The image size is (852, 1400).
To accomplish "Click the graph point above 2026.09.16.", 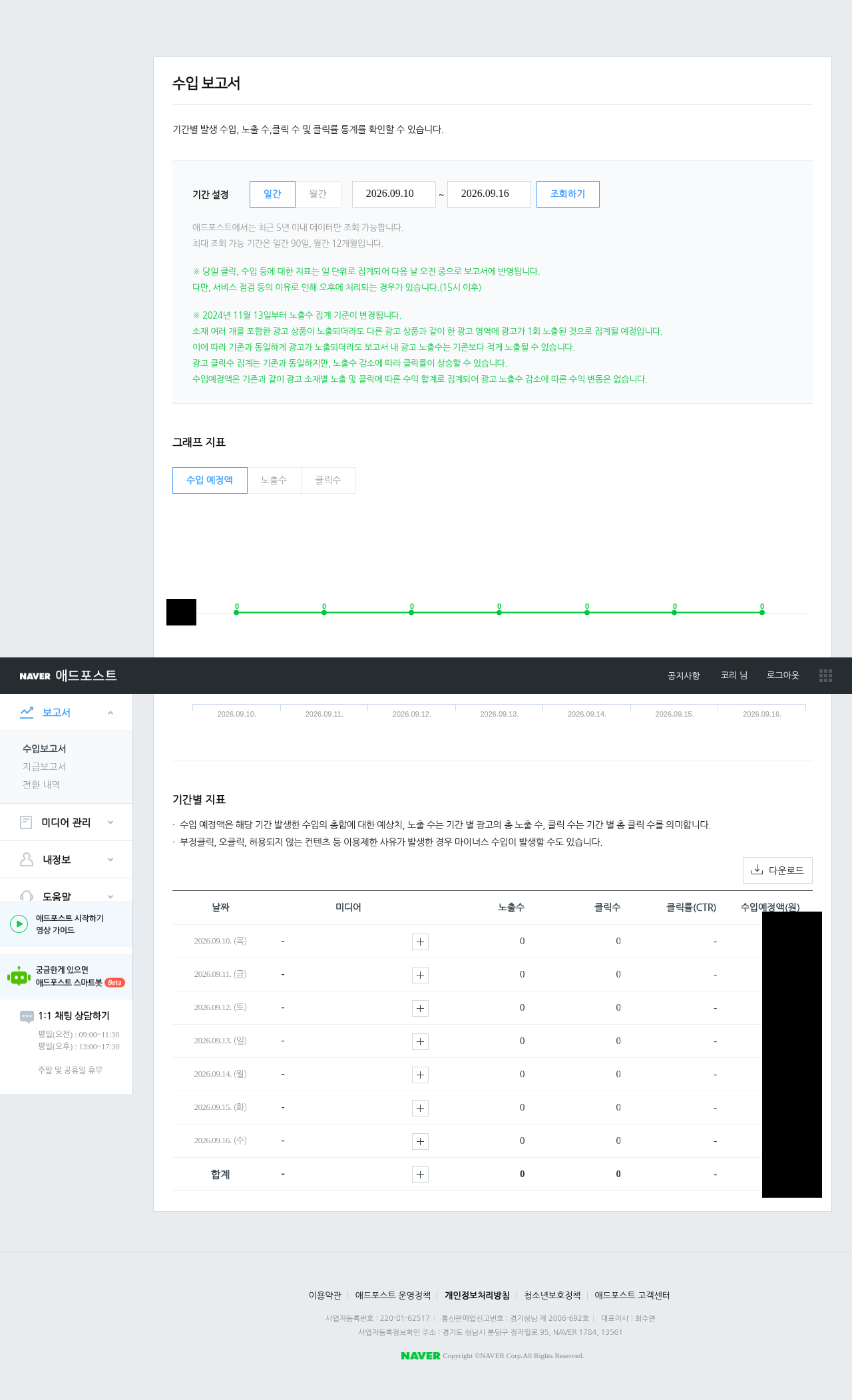I will coord(762,612).
